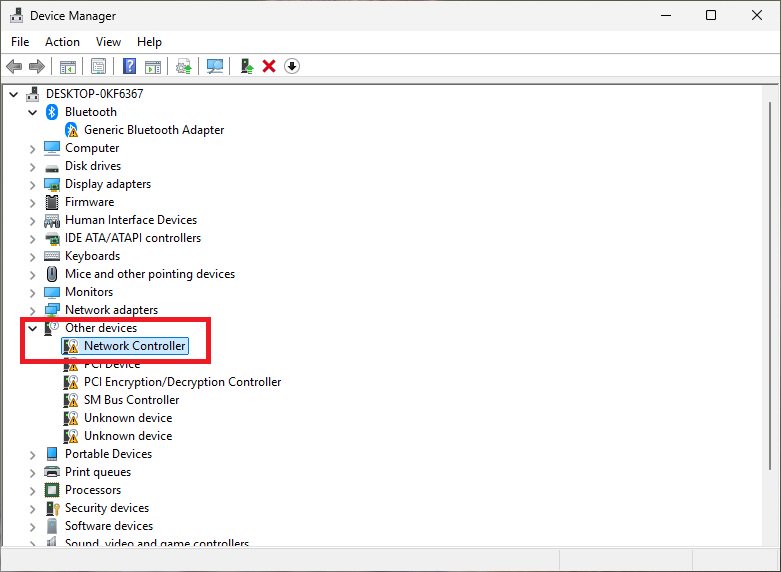
Task: Expand the Monitors category
Action: pyautogui.click(x=32, y=292)
